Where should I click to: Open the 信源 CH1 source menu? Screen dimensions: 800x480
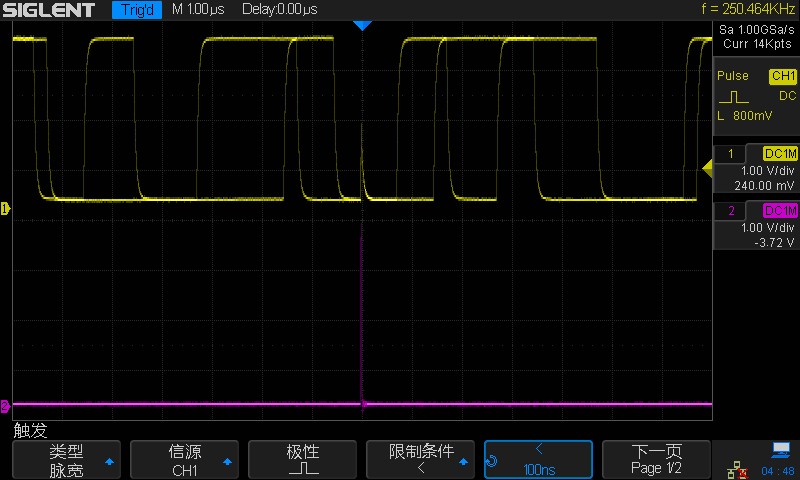[184, 460]
